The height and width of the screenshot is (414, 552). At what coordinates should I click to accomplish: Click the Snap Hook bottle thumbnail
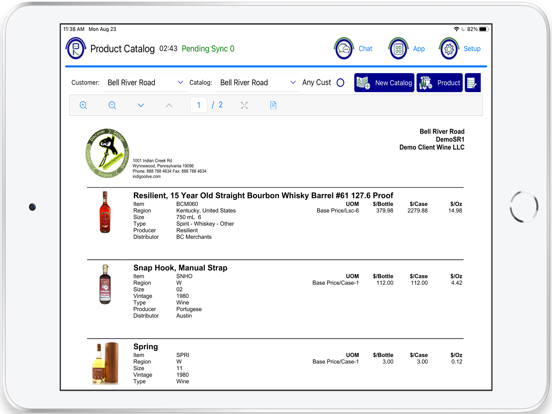[105, 284]
